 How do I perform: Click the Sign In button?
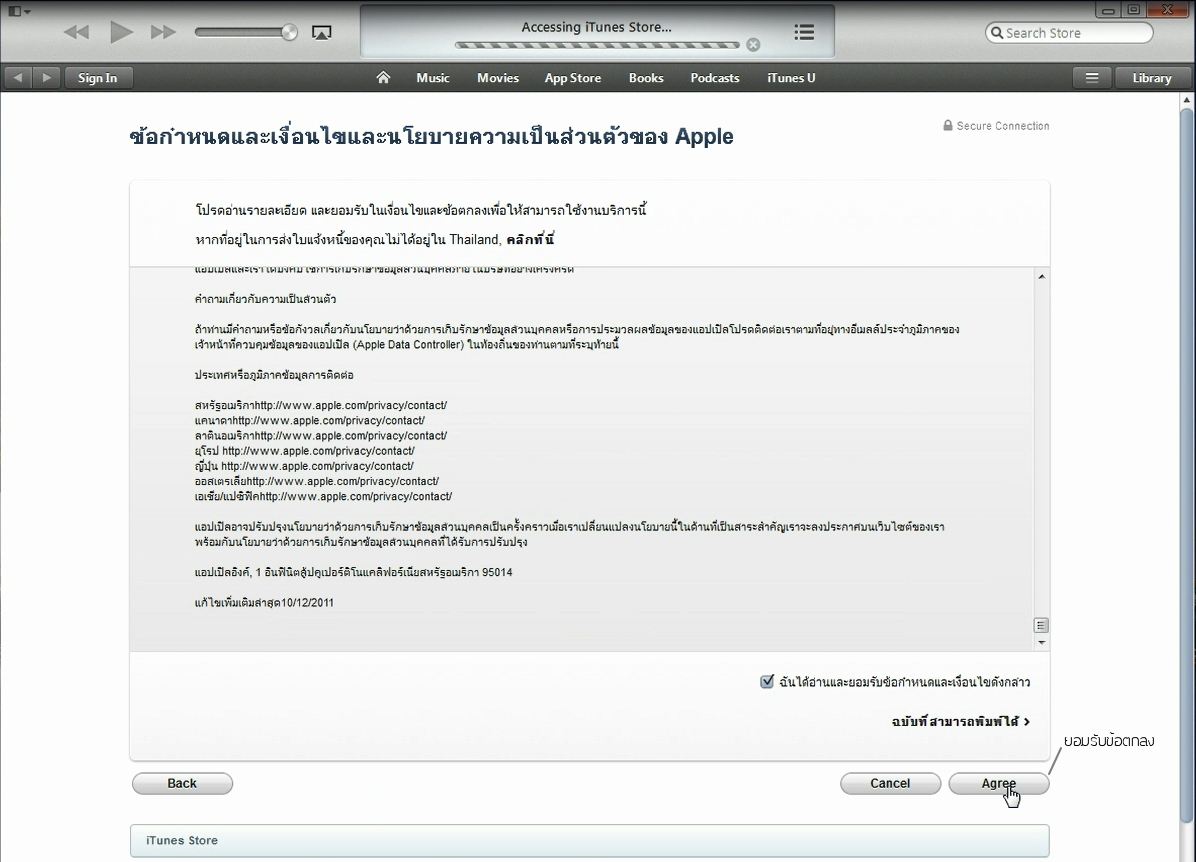point(98,78)
